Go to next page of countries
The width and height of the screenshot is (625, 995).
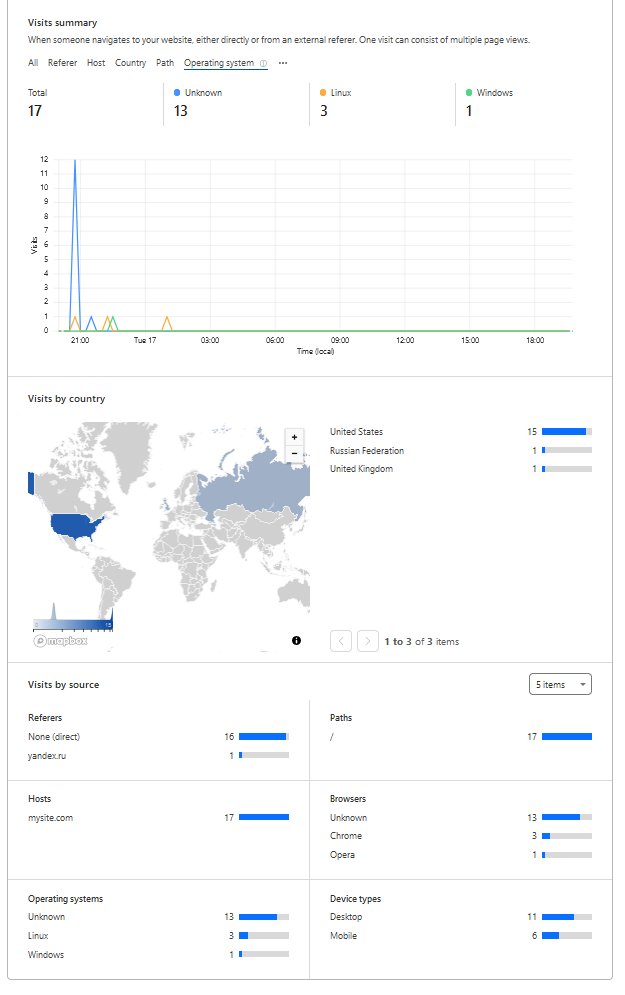pyautogui.click(x=367, y=641)
